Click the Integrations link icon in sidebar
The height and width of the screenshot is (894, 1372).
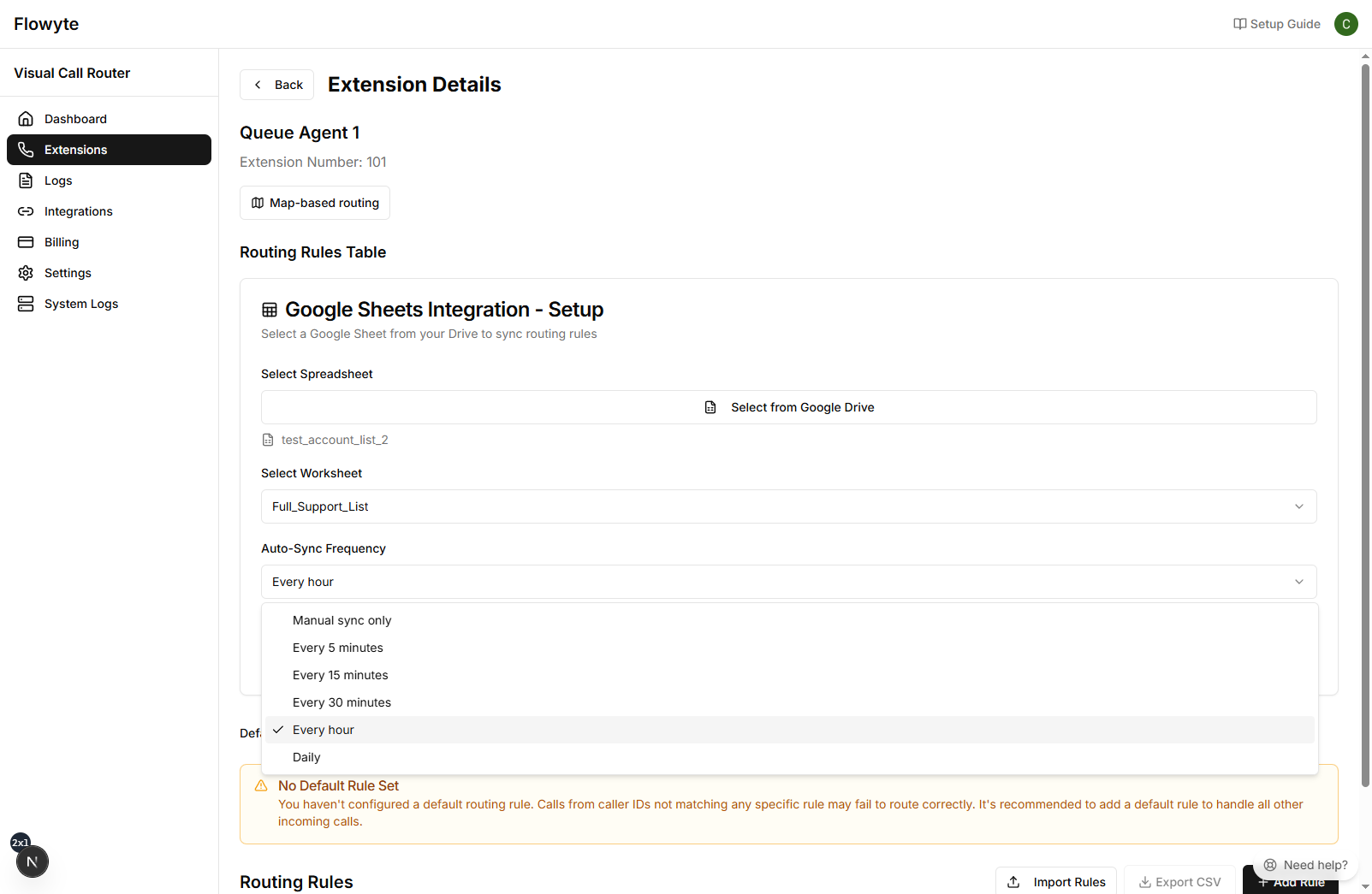point(26,210)
